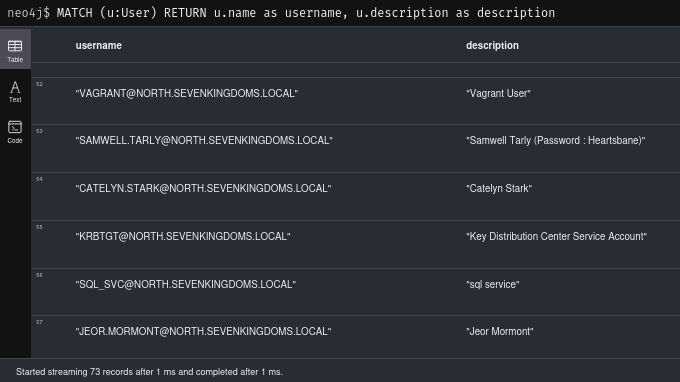Select the JEOR.MORMONT username cell
The image size is (680, 382).
tap(203, 331)
